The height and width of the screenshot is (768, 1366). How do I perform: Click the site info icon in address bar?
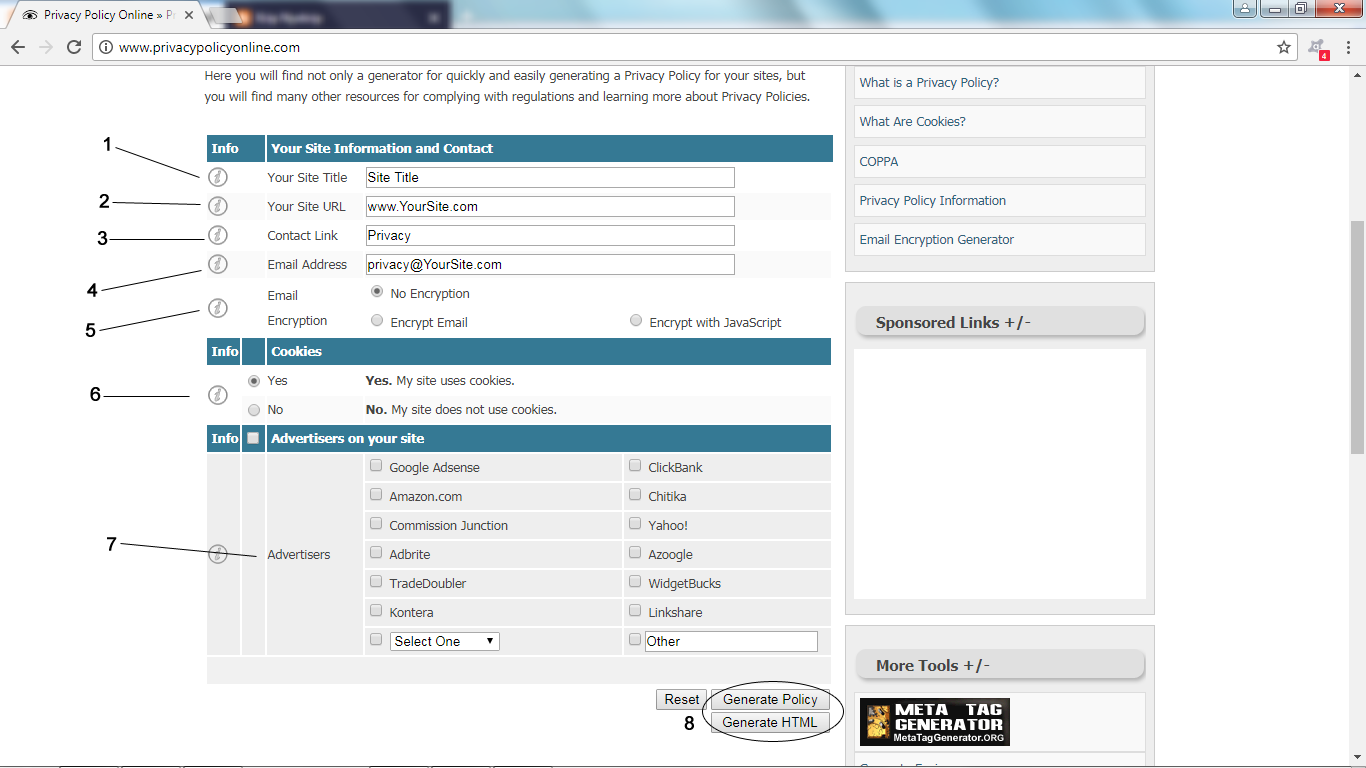(x=106, y=47)
